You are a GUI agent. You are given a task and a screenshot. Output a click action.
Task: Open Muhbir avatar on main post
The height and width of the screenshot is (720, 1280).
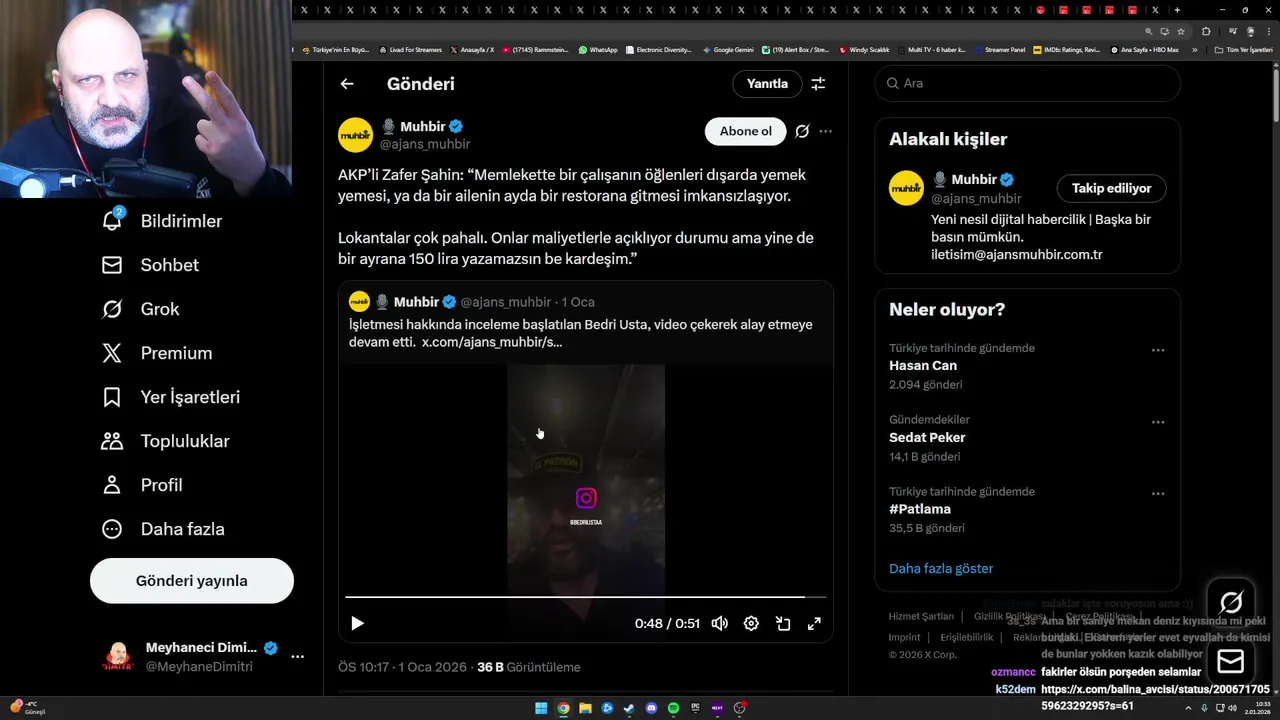click(355, 135)
